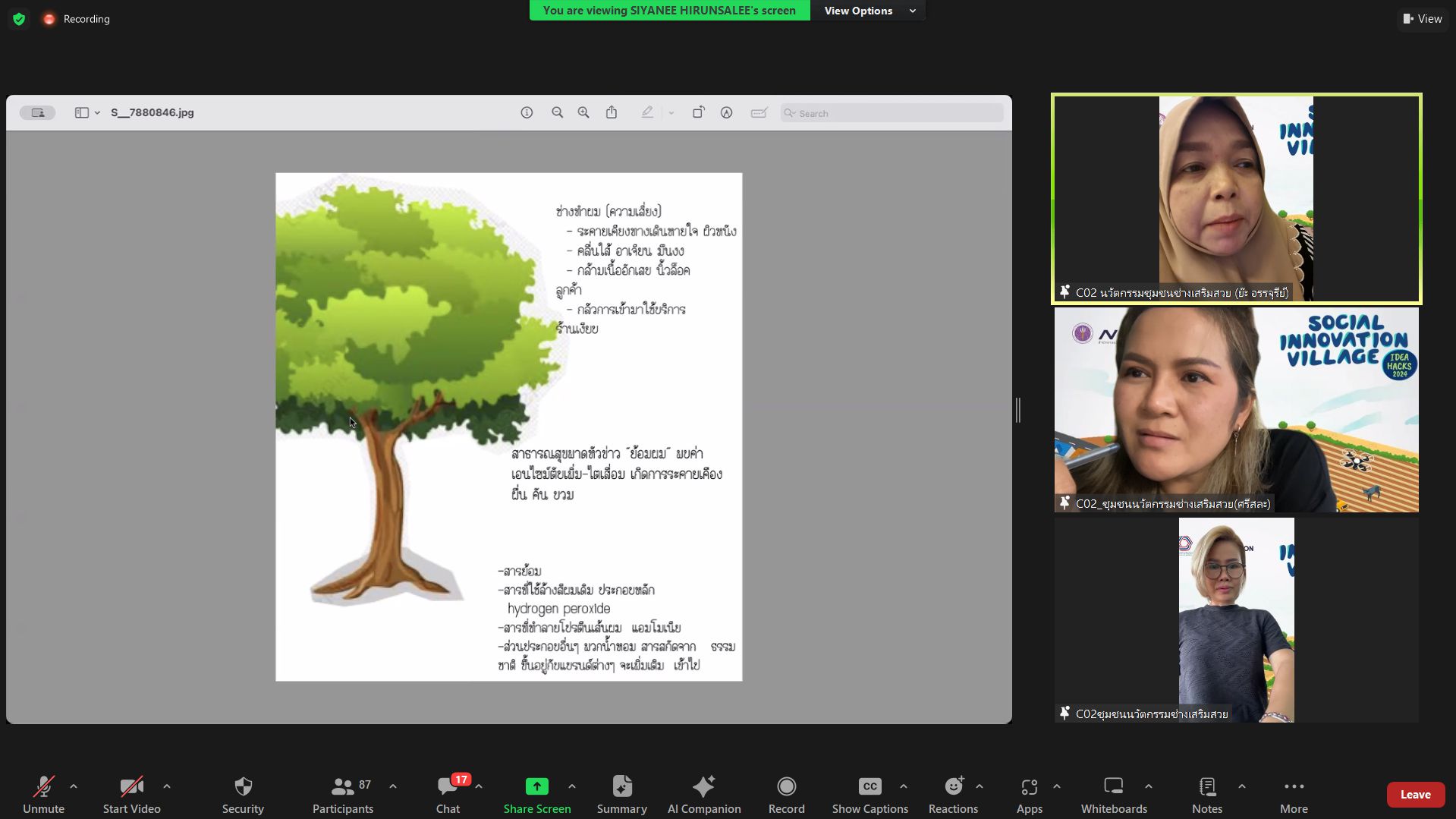The width and height of the screenshot is (1456, 819).
Task: Expand audio settings arrow beside Unmute
Action: pyautogui.click(x=74, y=786)
